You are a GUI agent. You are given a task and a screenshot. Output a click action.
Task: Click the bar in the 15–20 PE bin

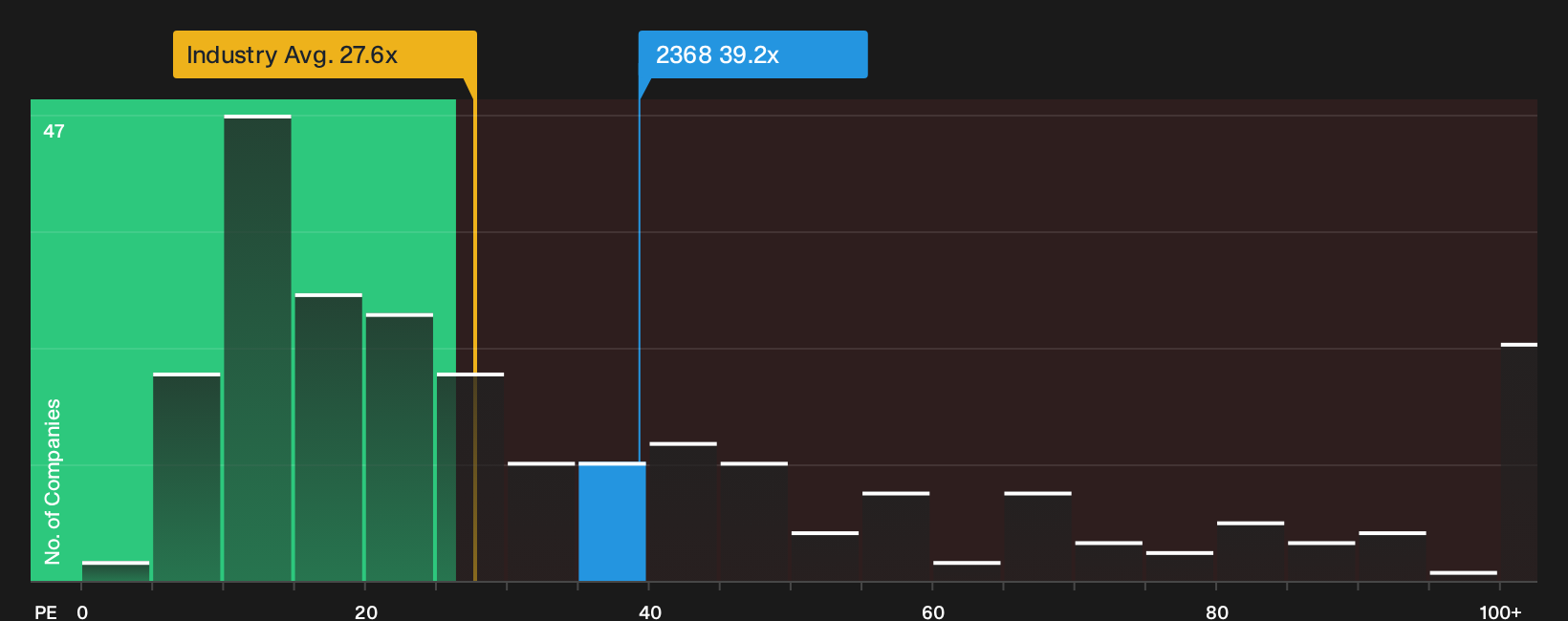pyautogui.click(x=329, y=438)
